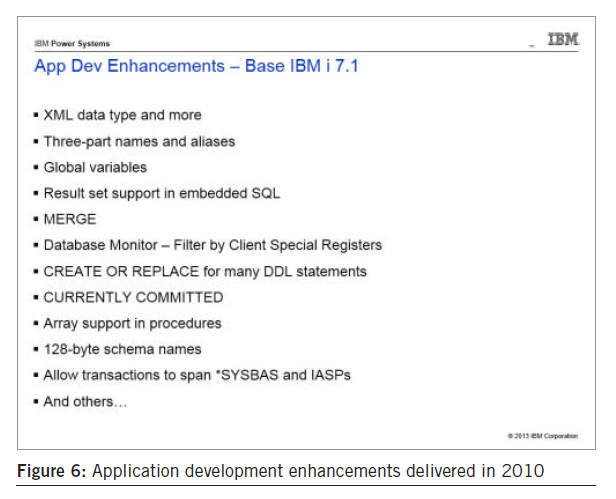Select the 'IBM Power Systems' header text
Image resolution: width=616 pixels, height=499 pixels.
(72, 44)
